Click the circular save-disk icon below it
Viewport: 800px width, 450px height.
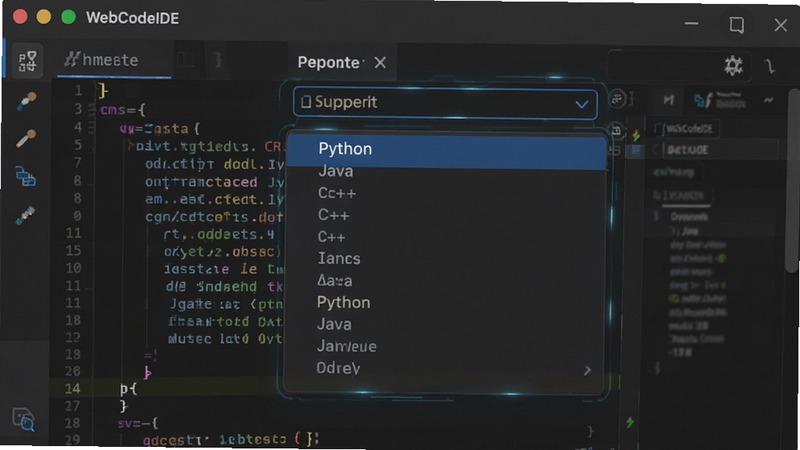[616, 131]
